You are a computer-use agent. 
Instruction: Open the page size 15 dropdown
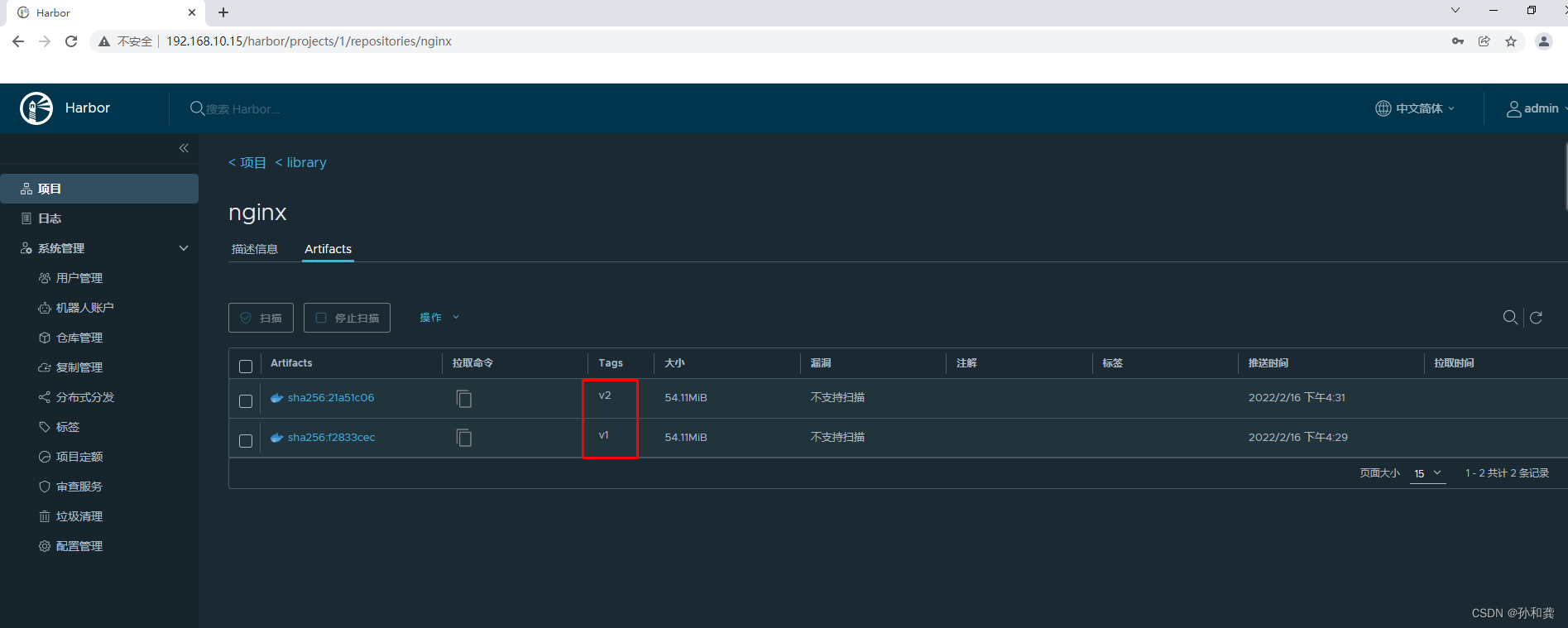tap(1428, 473)
